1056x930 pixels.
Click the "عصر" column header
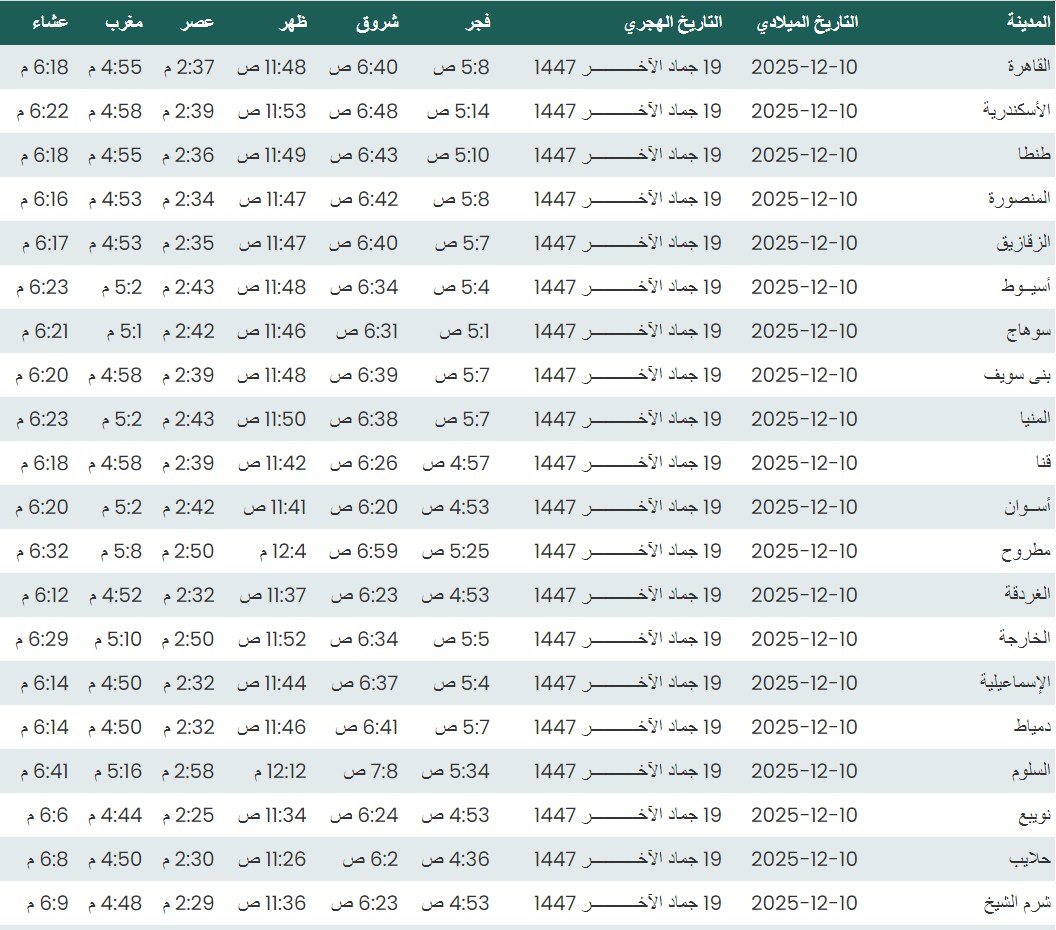coord(198,23)
